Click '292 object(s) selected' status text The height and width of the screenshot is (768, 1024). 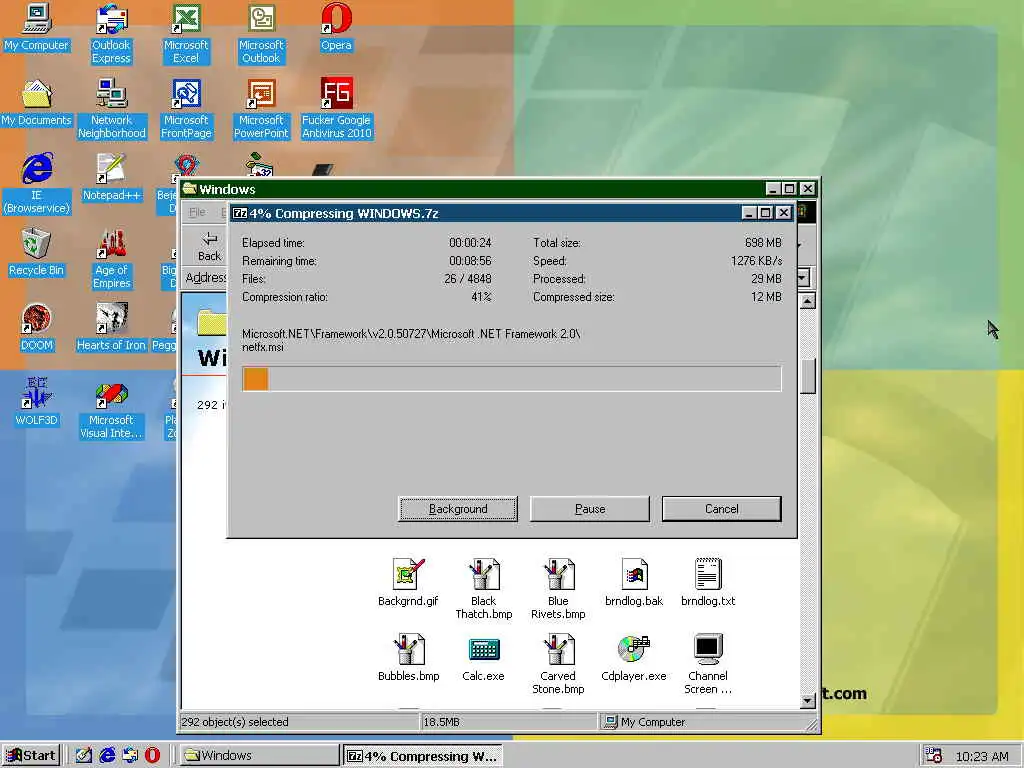pos(235,722)
